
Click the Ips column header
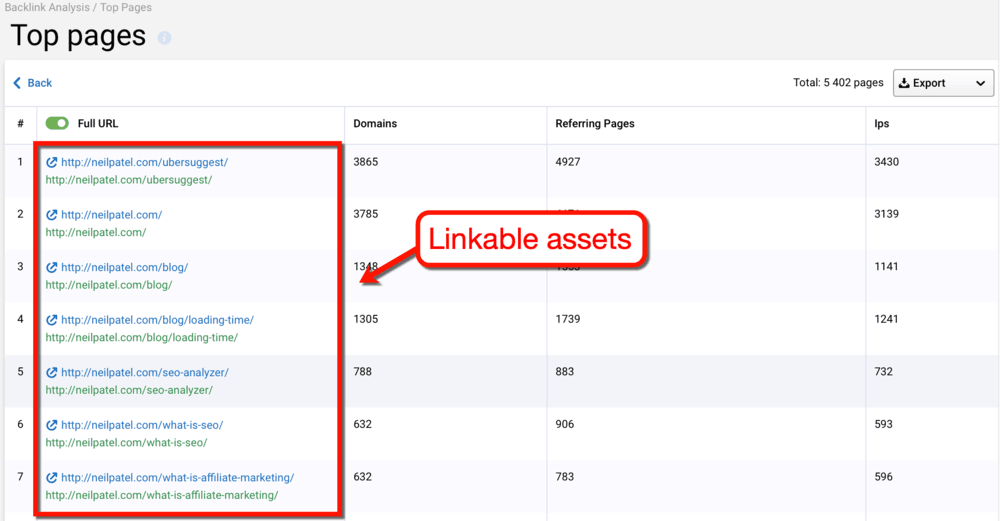(881, 124)
